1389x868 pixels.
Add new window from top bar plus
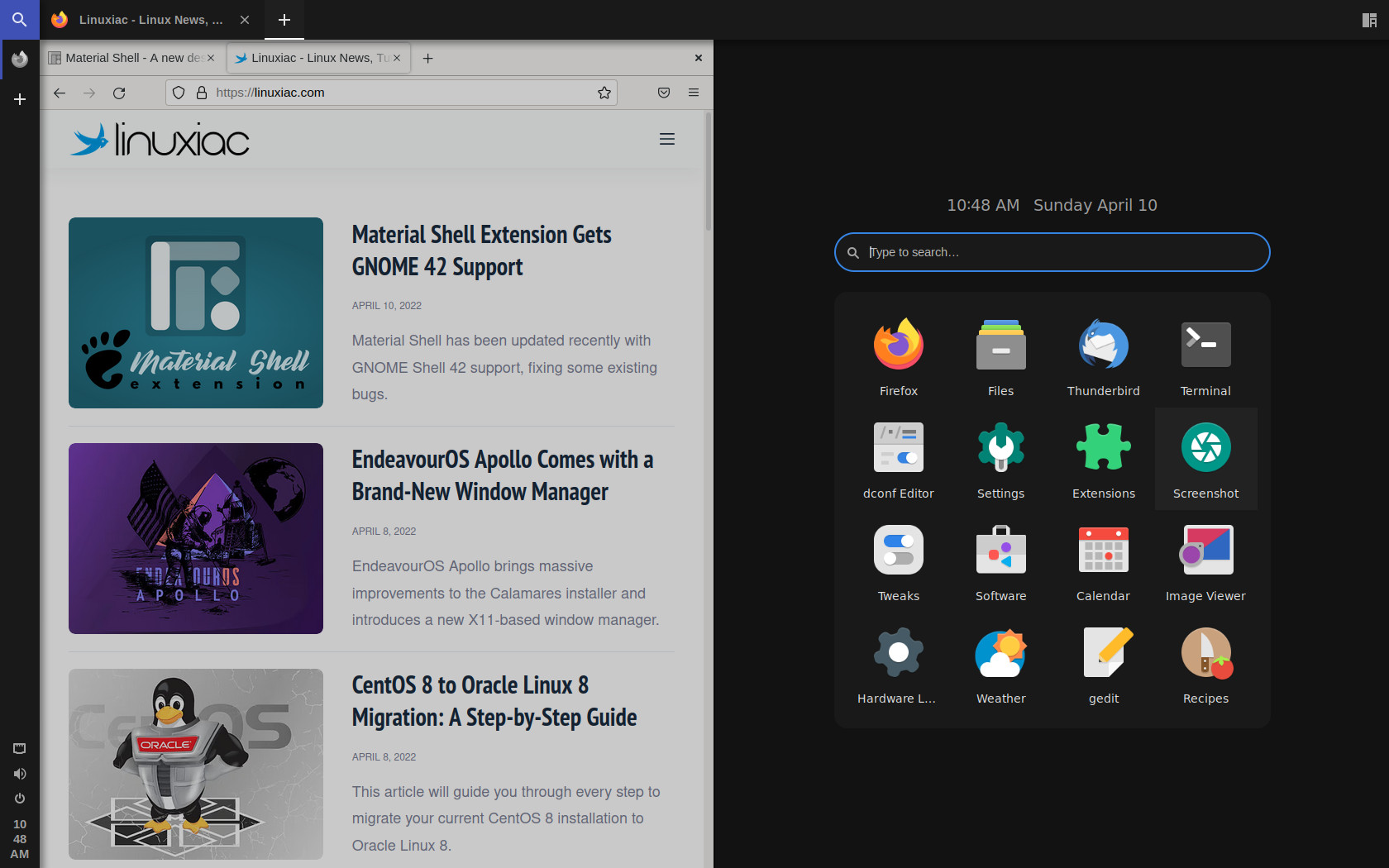[x=284, y=20]
